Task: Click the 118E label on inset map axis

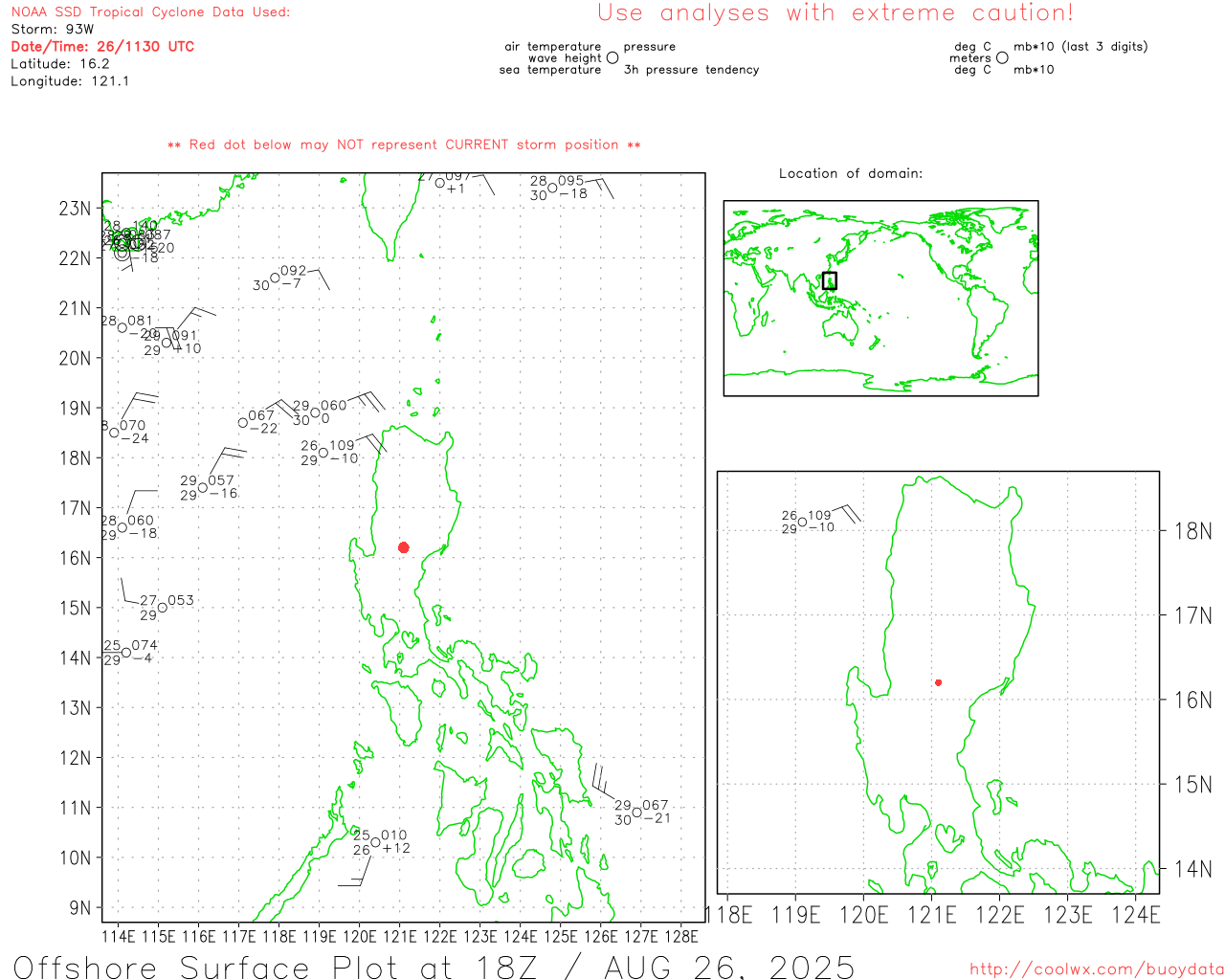Action: pyautogui.click(x=729, y=915)
